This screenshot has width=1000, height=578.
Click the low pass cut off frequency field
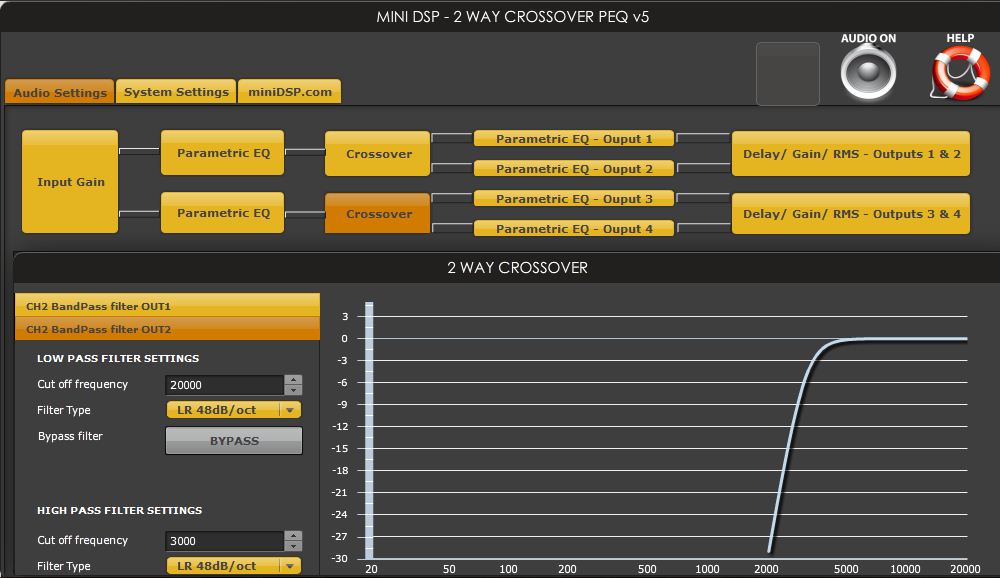[x=224, y=385]
